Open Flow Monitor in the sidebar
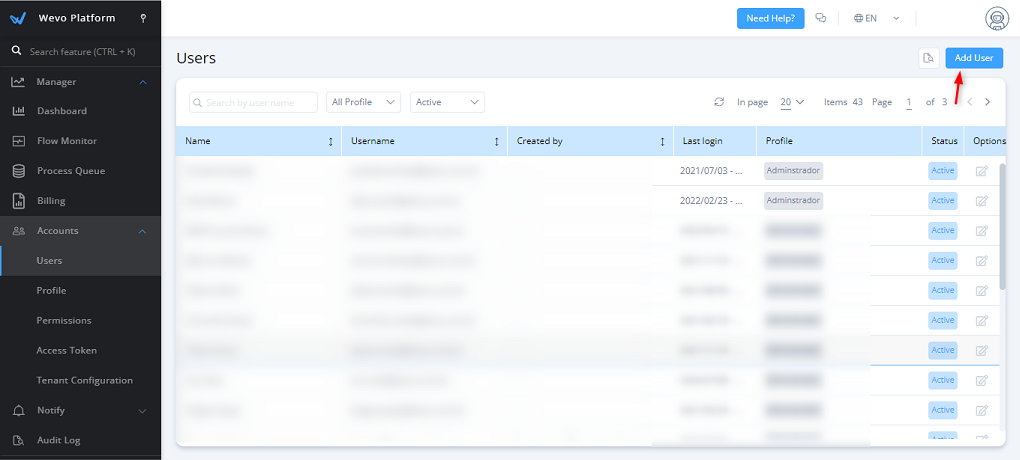 click(x=66, y=141)
